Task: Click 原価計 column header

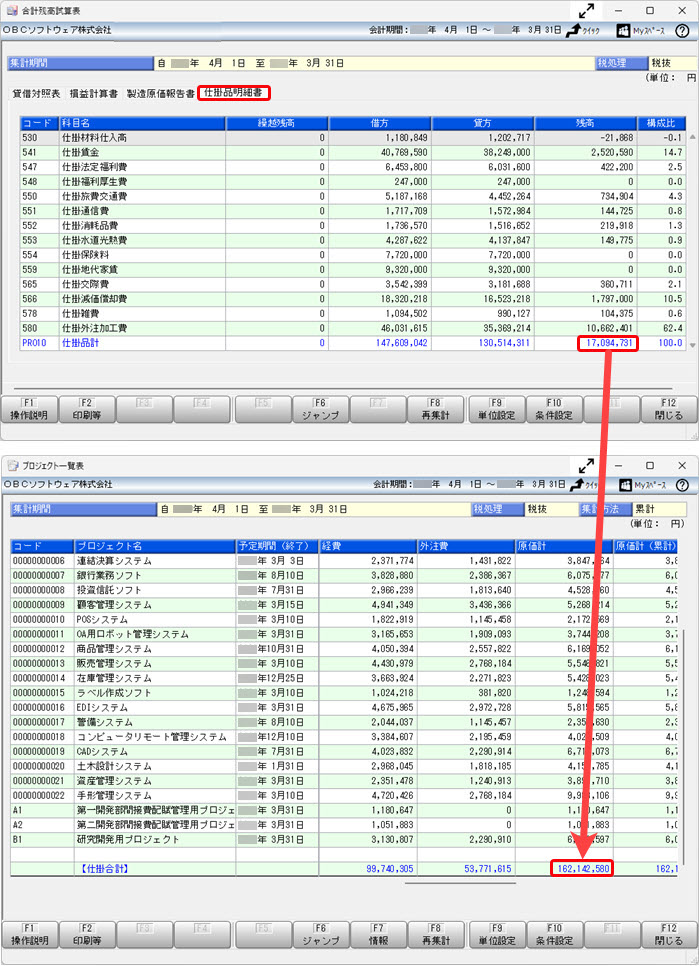Action: tap(564, 546)
